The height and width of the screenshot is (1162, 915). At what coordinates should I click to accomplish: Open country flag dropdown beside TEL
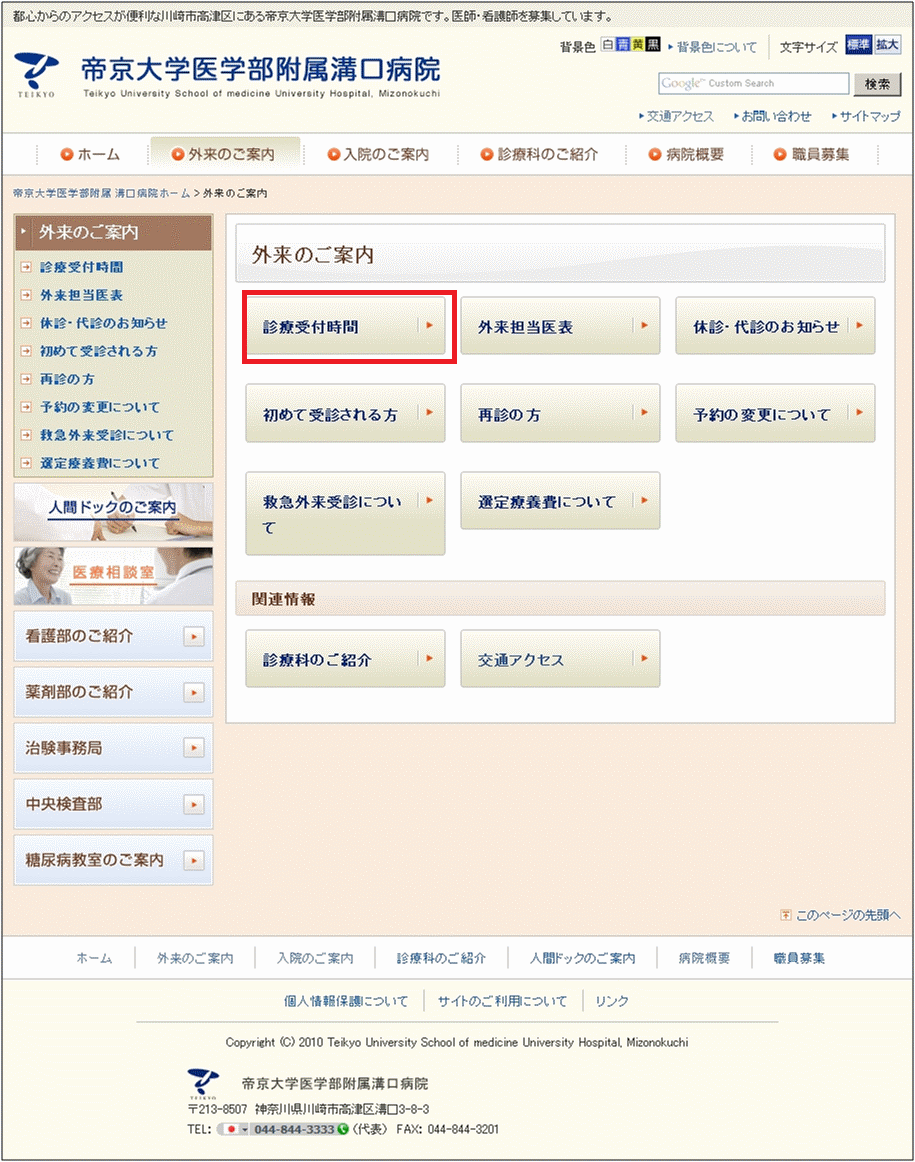coord(235,1129)
